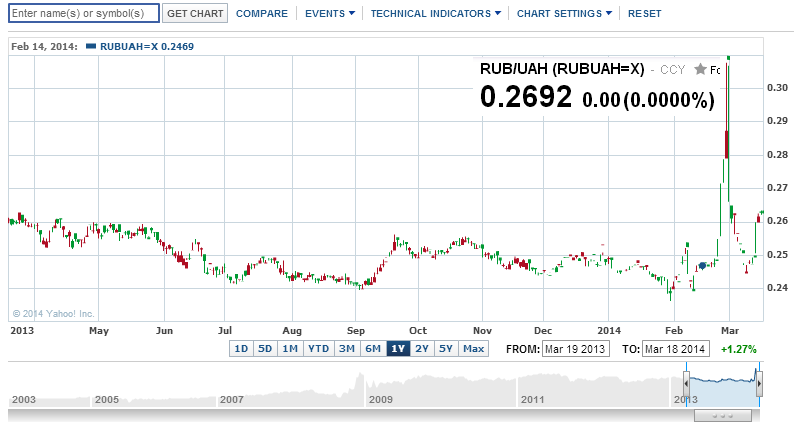Expand the Technical Indicators dropdown
794x424 pixels.
[x=436, y=14]
